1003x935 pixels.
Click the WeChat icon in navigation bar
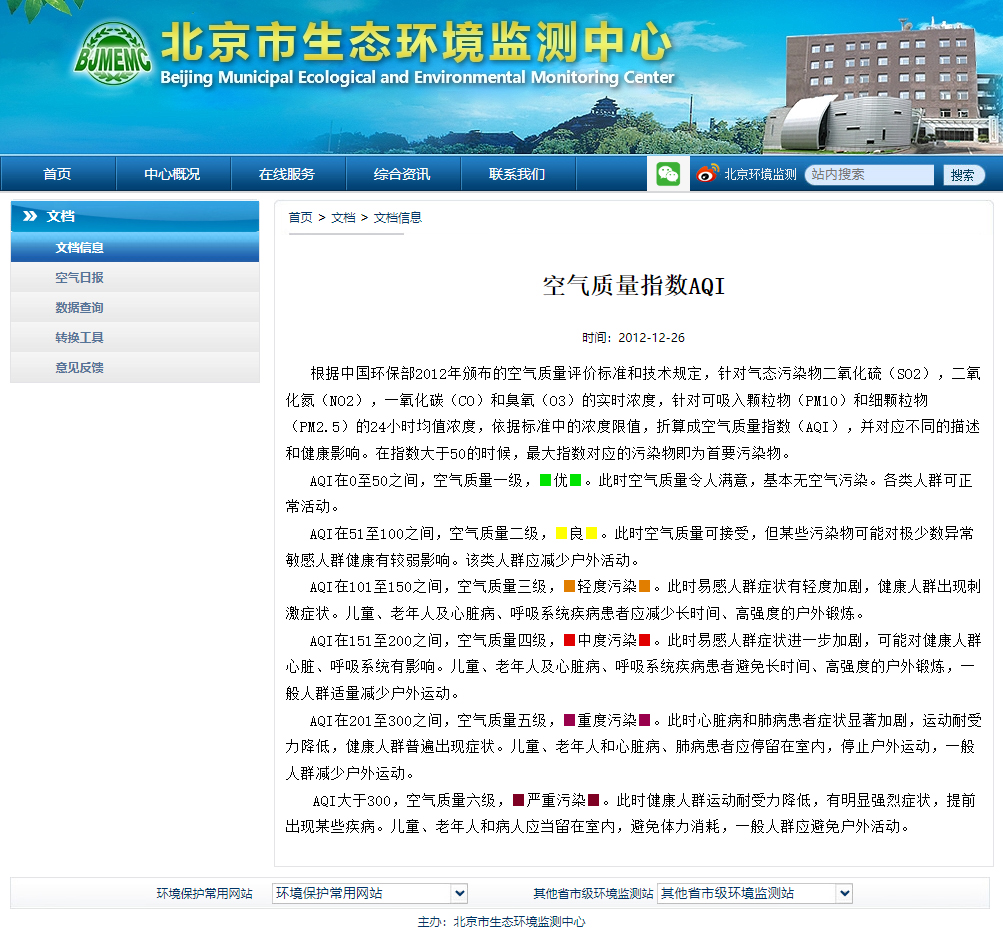coord(668,174)
